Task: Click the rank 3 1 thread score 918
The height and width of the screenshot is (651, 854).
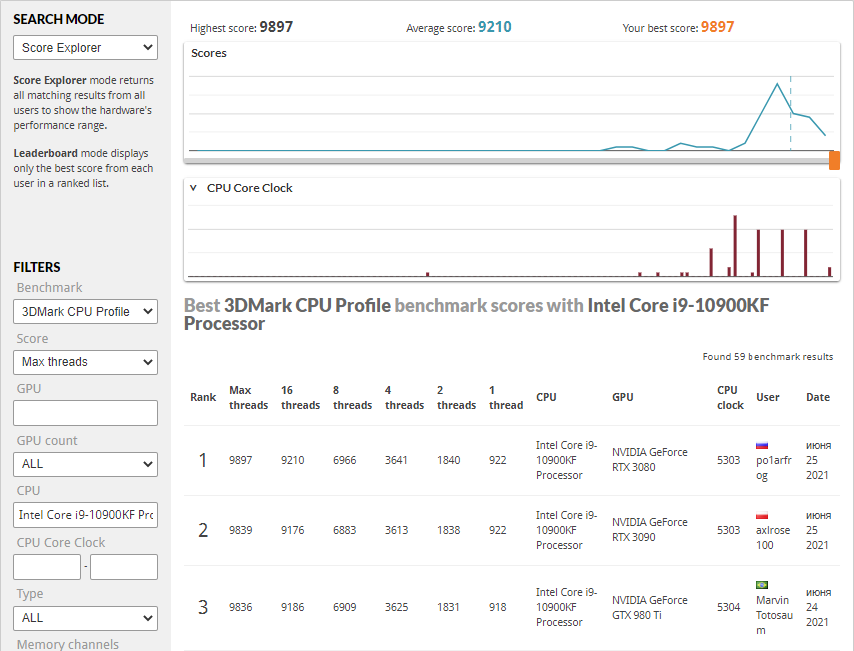Action: [x=497, y=607]
